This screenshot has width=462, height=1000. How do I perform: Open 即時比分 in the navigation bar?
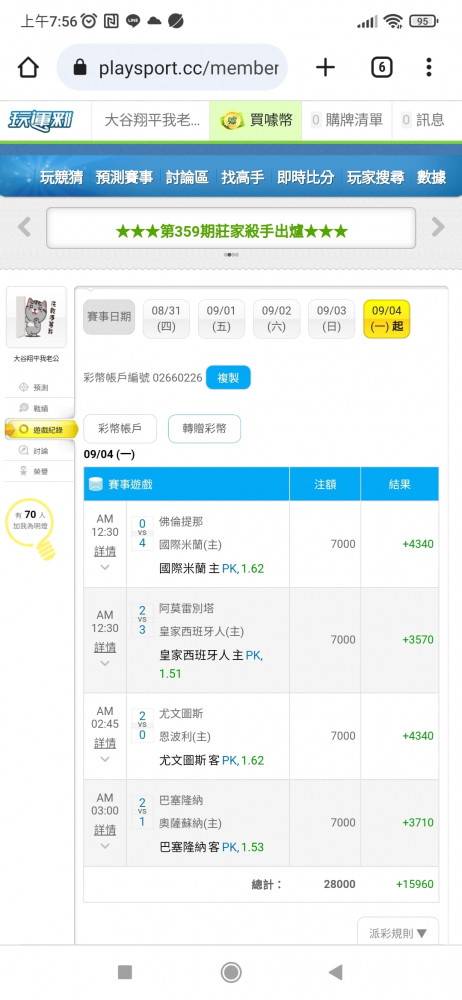305,177
